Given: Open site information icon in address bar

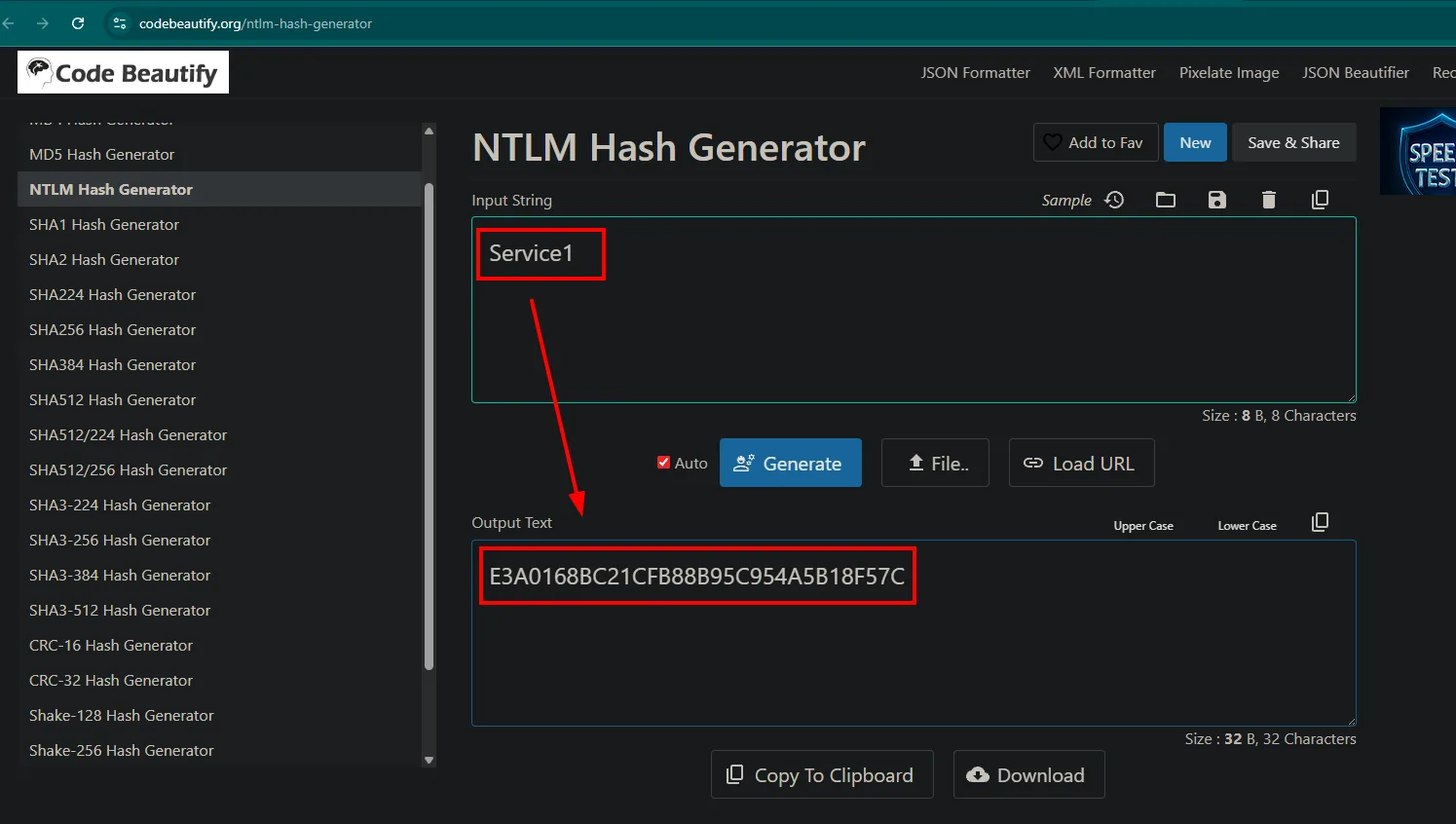Looking at the screenshot, I should (x=120, y=23).
